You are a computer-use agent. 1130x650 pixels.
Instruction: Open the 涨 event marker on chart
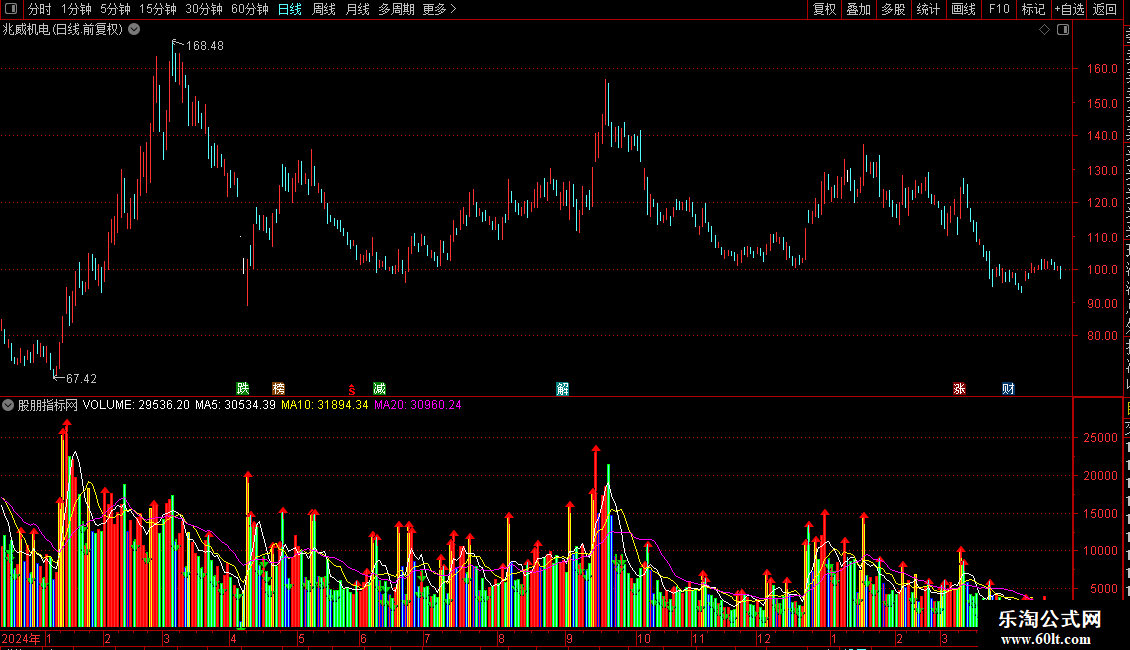[959, 388]
